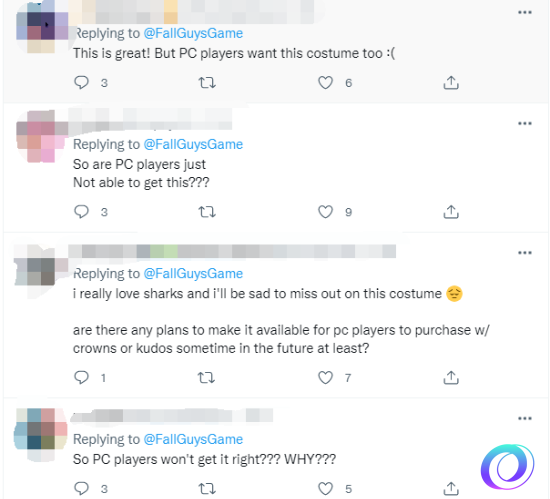Image resolution: width=550 pixels, height=499 pixels.
Task: Open more options on 'Not able to get this' tweet
Action: coord(525,123)
